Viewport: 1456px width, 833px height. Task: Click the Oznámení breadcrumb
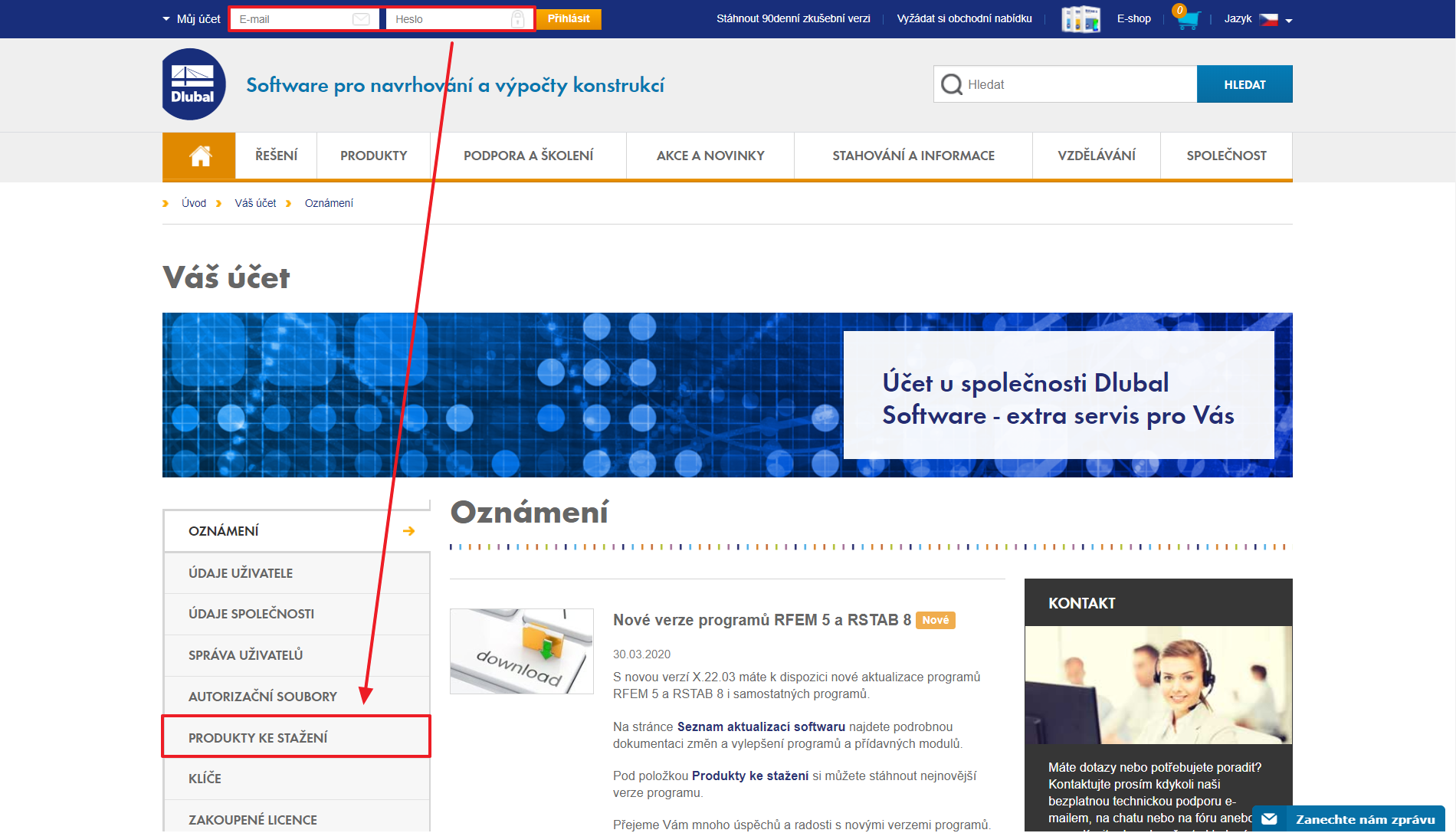point(329,203)
